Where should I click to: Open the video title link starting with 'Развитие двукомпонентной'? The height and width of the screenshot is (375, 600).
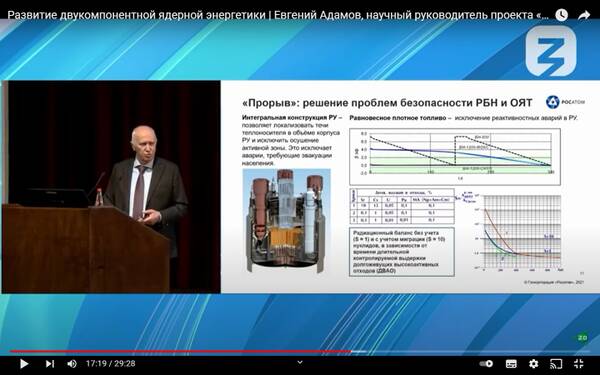[278, 15]
